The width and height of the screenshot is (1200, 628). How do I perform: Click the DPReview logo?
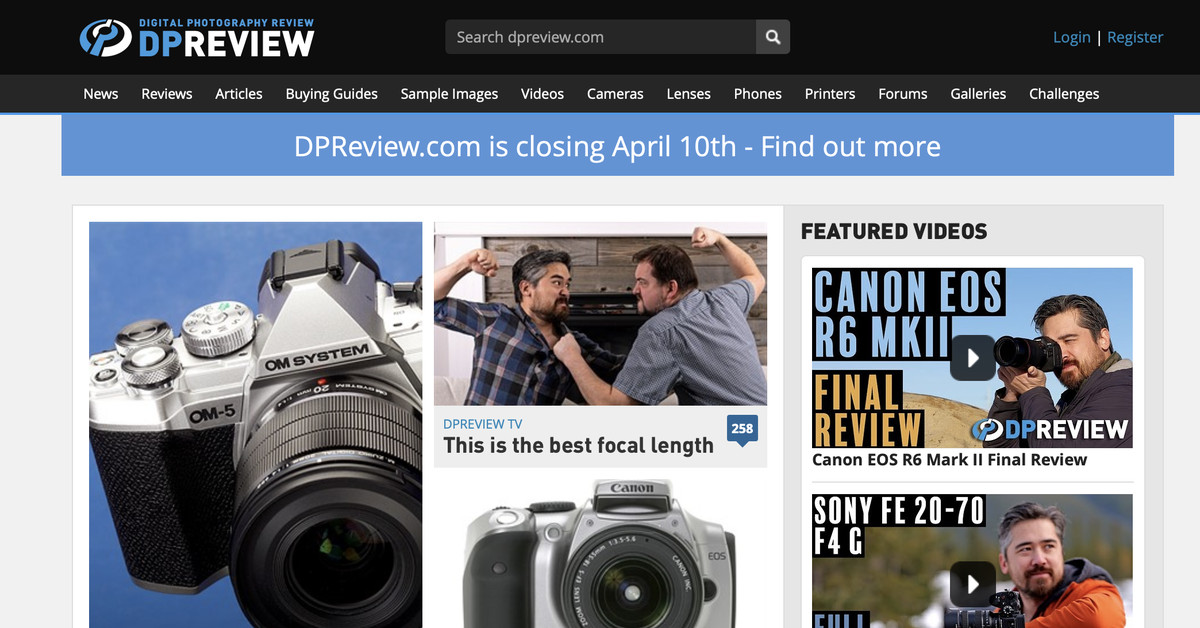197,37
